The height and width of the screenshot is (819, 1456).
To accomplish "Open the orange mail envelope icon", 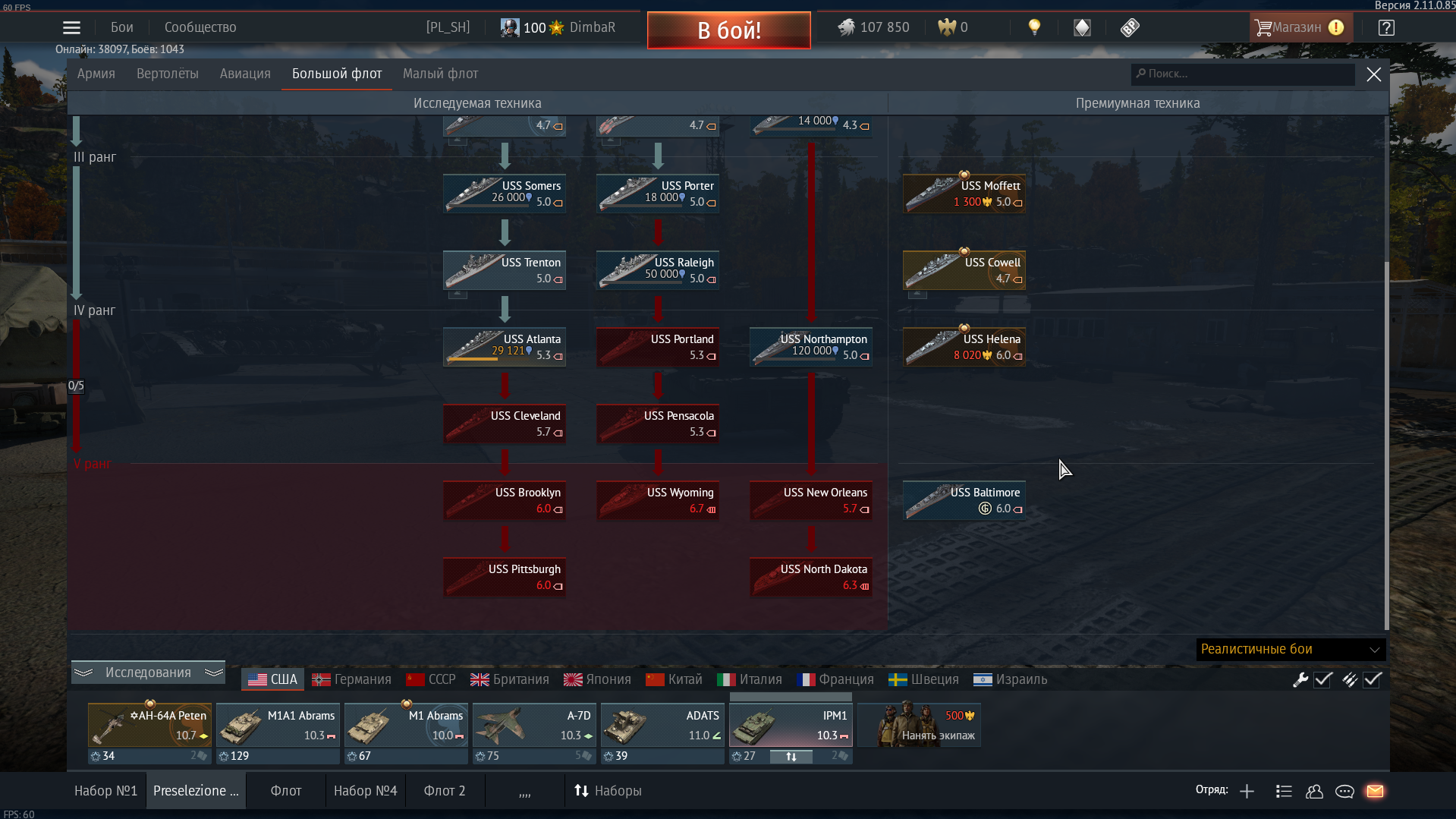I will click(x=1375, y=791).
